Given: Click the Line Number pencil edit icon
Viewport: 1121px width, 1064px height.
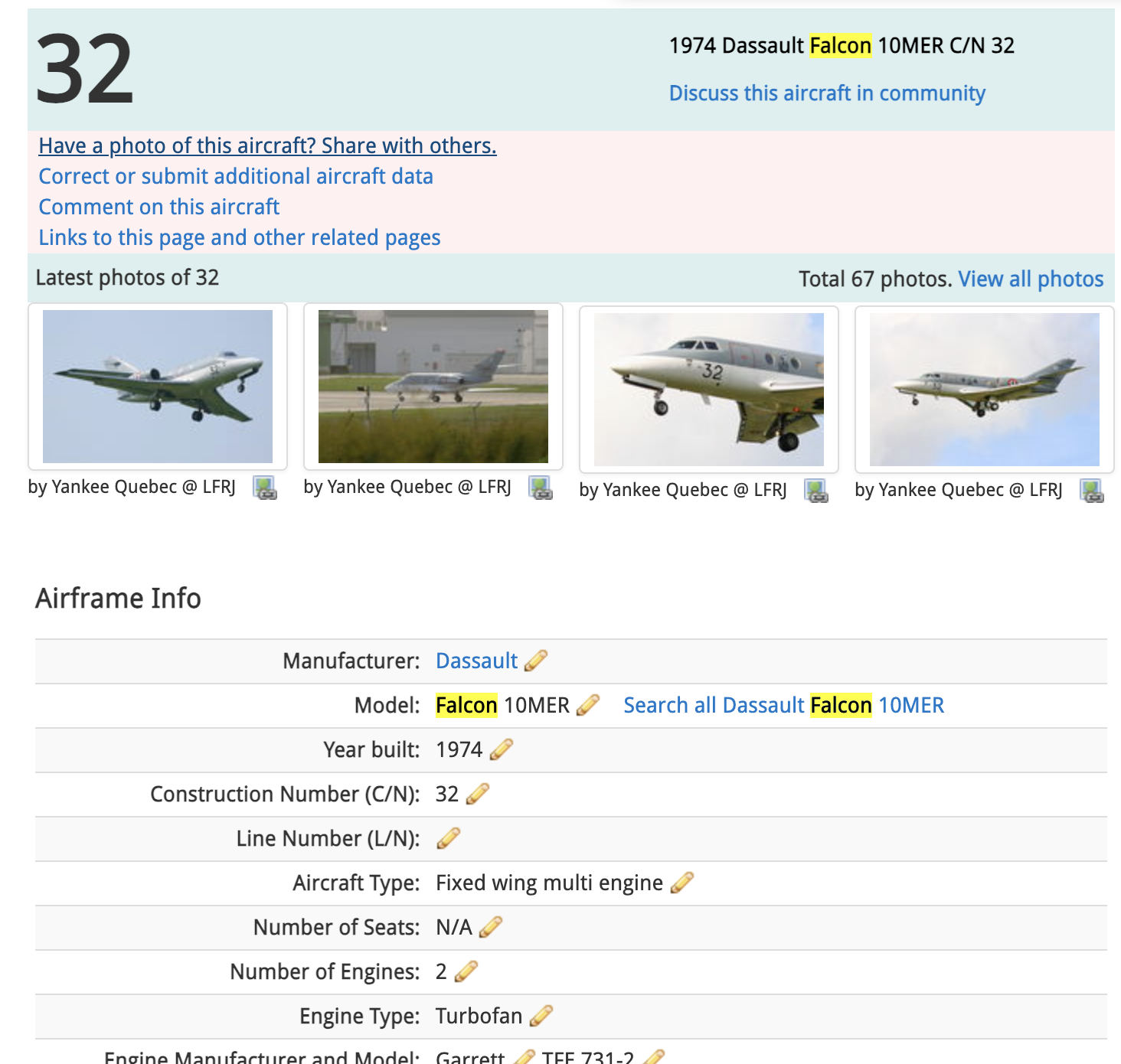Looking at the screenshot, I should tap(448, 838).
